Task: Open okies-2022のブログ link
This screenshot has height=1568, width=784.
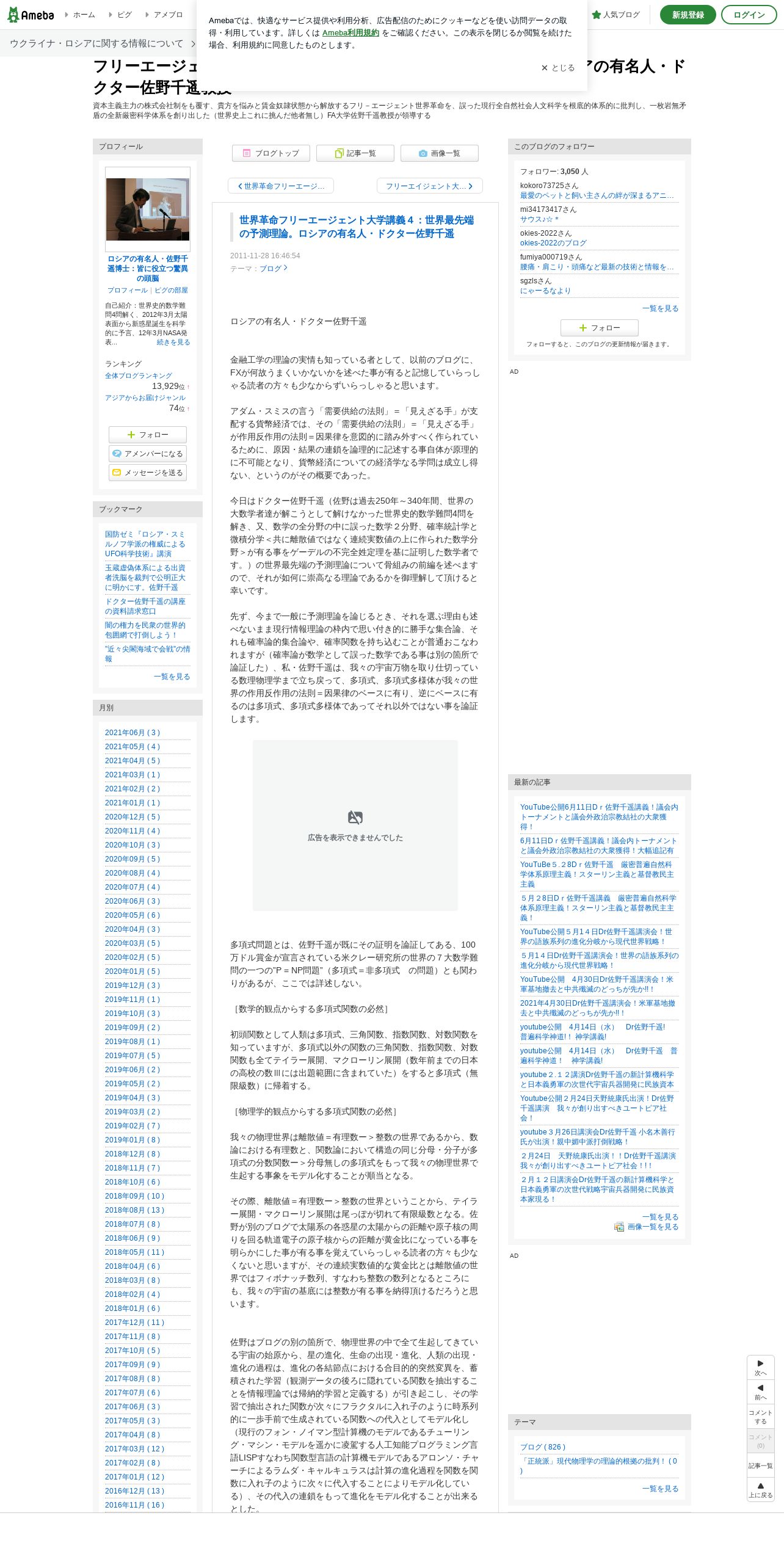Action: pos(553,243)
